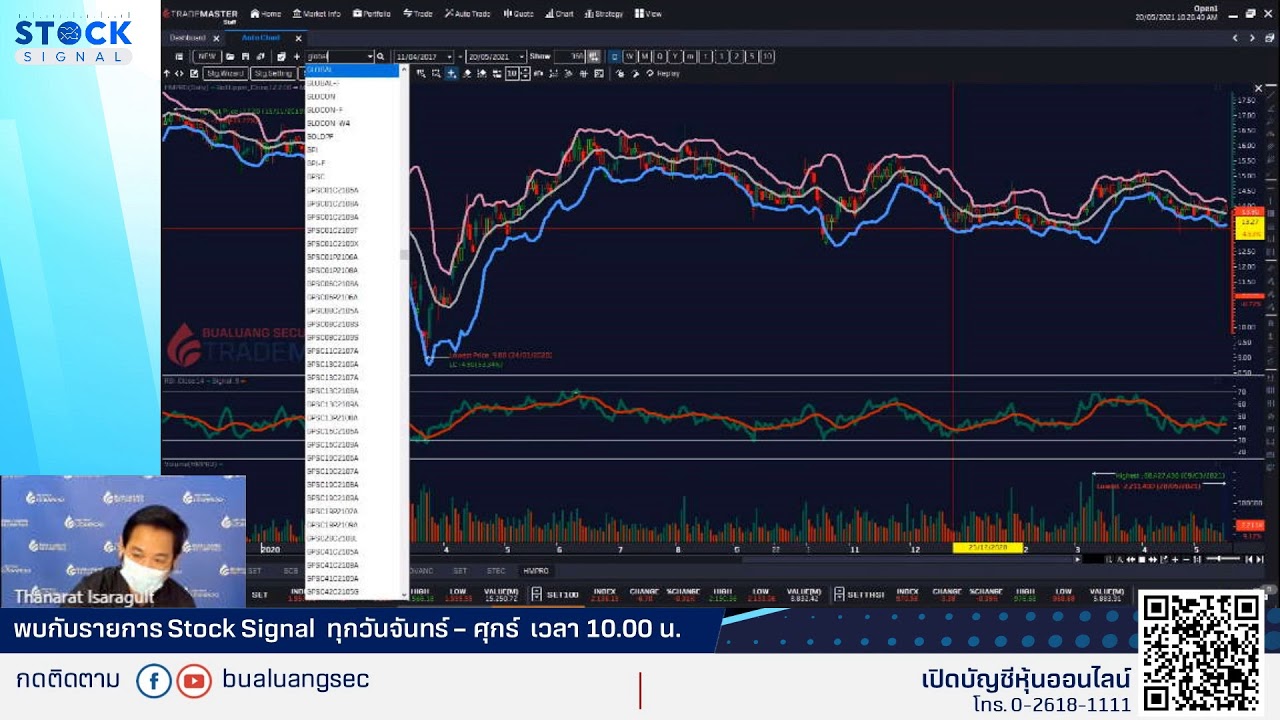Switch to the Dashboard tab
1280x720 pixels.
tap(187, 38)
